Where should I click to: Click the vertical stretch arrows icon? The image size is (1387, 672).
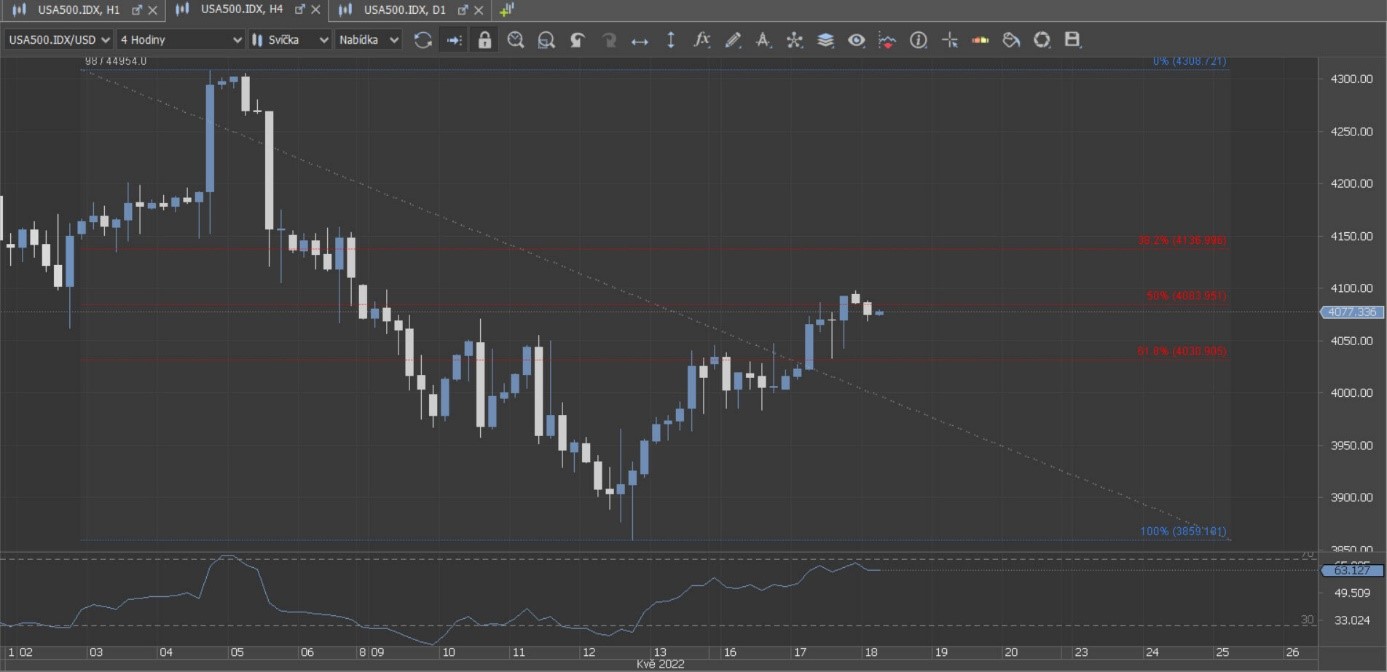click(x=671, y=40)
